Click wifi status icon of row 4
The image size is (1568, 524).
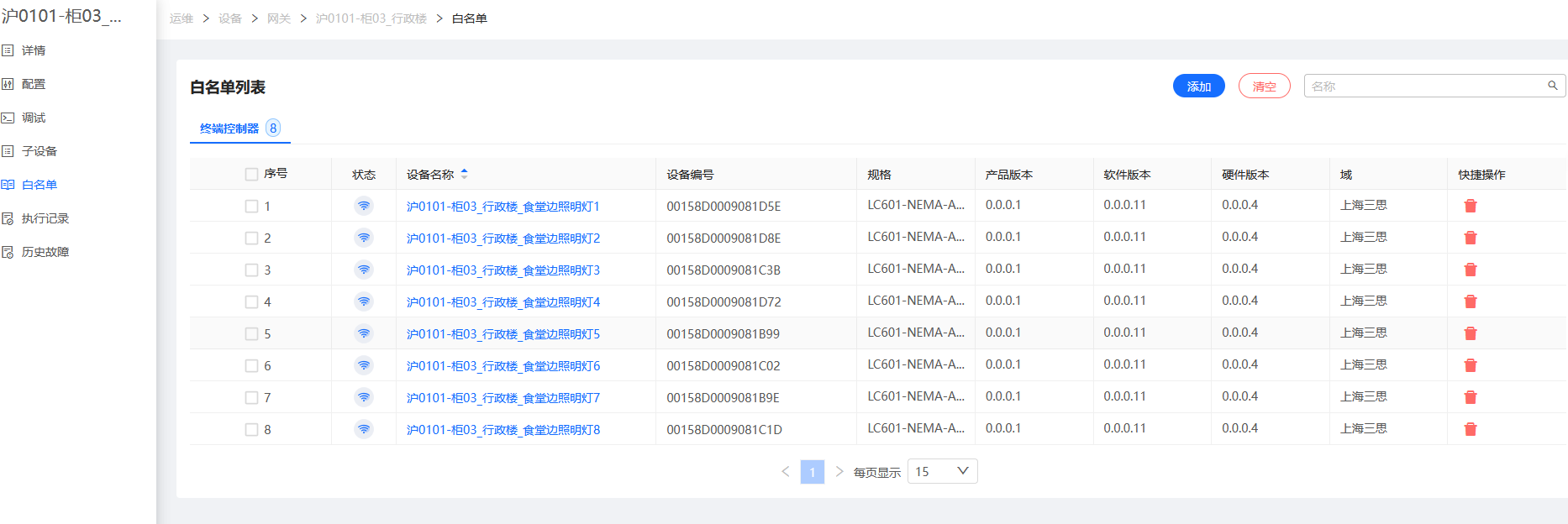364,301
